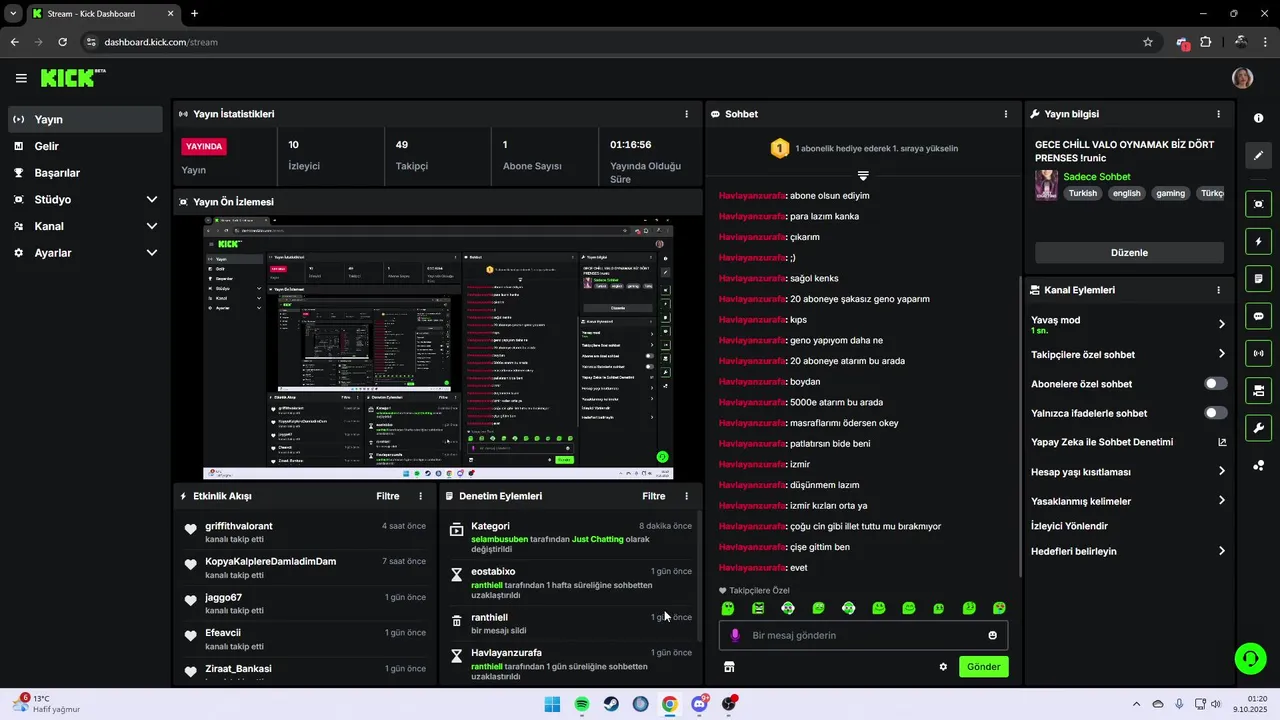Click the broadcast signal icon in right sidebar
1280x720 pixels.
coord(1258,353)
